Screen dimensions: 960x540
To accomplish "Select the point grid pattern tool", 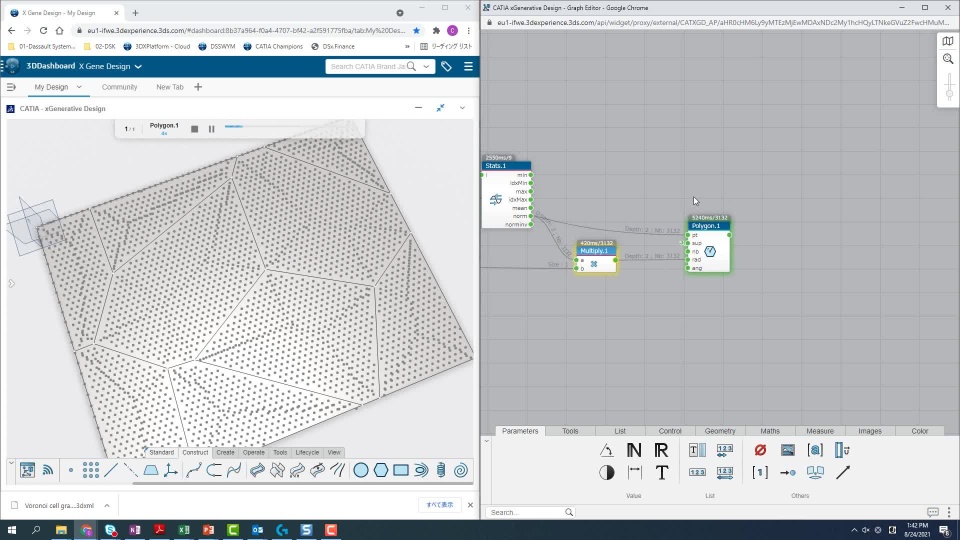I will pyautogui.click(x=91, y=470).
